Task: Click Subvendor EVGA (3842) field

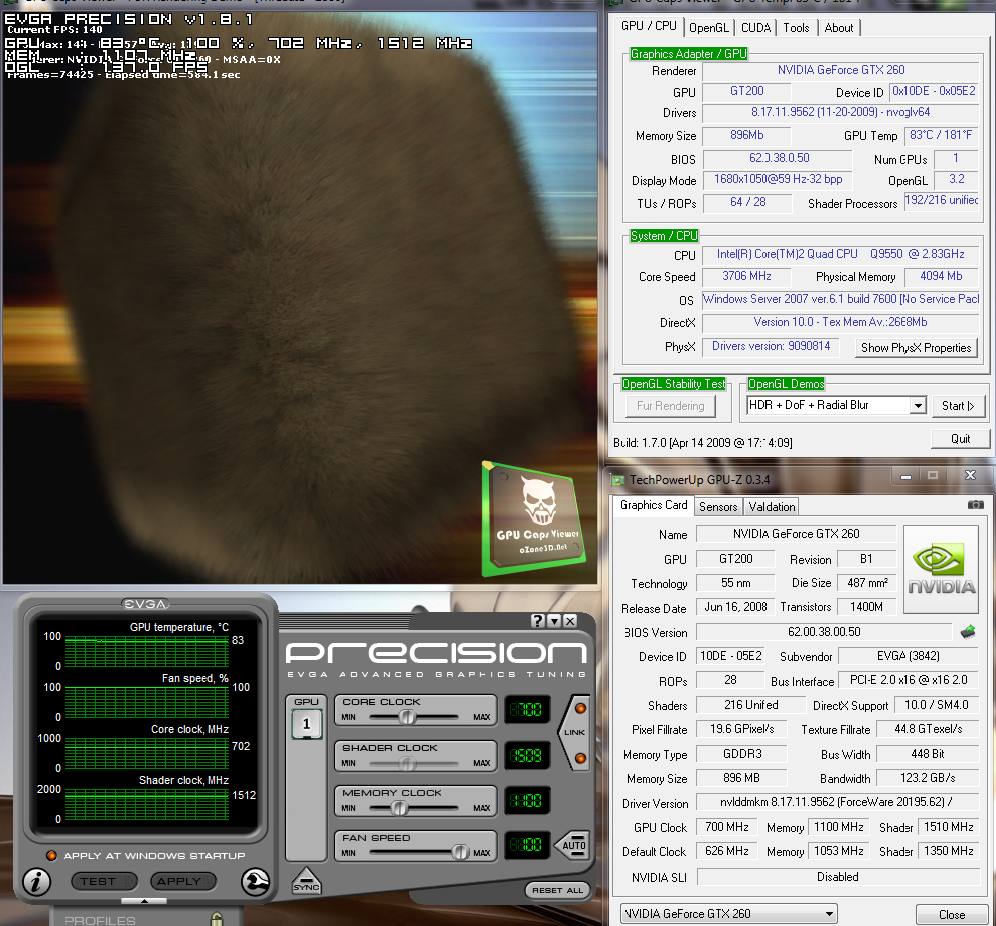Action: click(x=908, y=656)
